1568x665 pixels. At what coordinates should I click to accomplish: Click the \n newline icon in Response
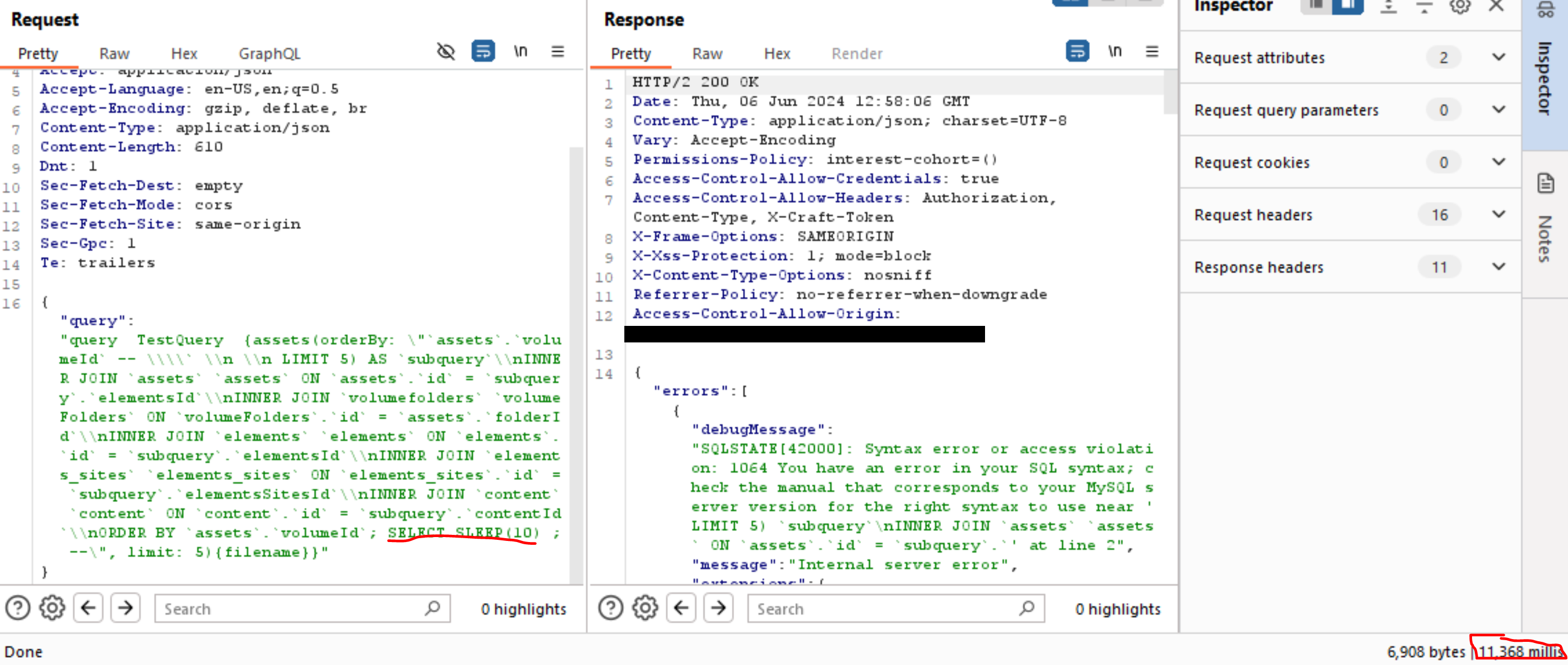[x=1114, y=52]
